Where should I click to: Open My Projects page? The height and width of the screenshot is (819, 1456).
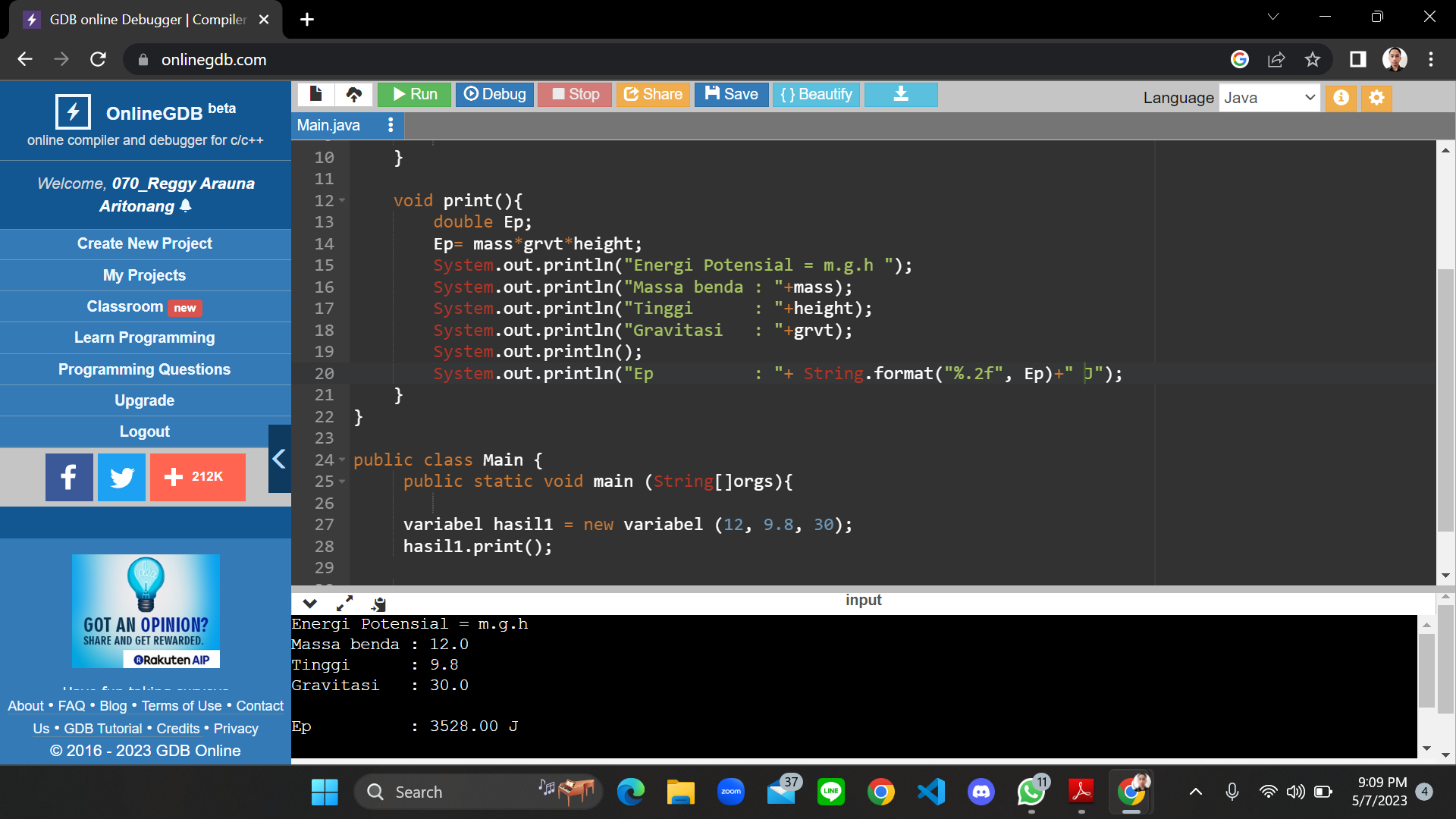click(x=144, y=275)
